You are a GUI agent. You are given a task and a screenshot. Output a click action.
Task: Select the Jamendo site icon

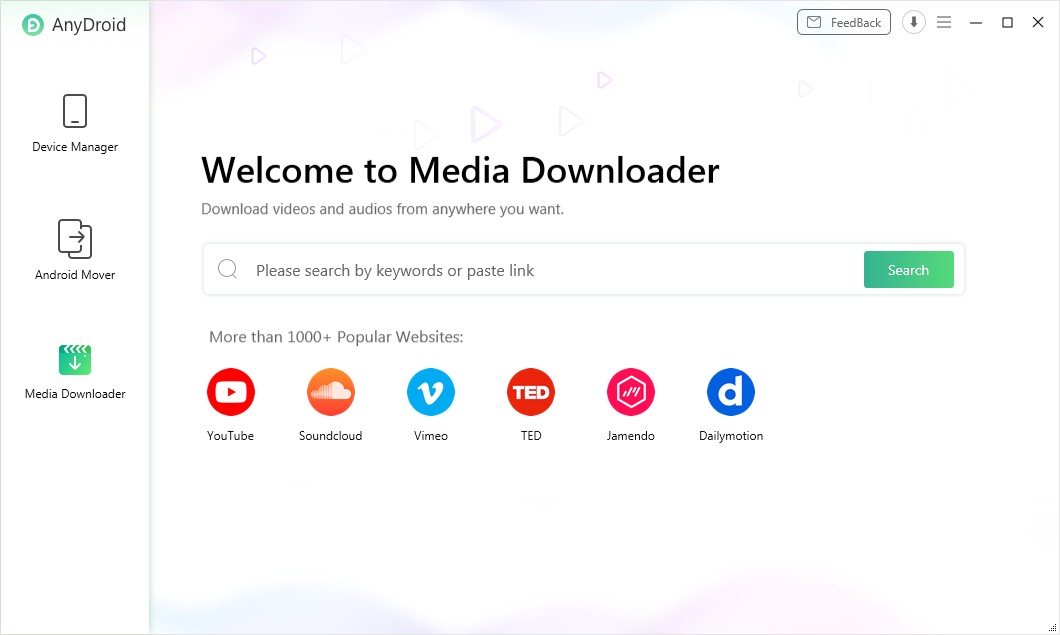tap(630, 392)
